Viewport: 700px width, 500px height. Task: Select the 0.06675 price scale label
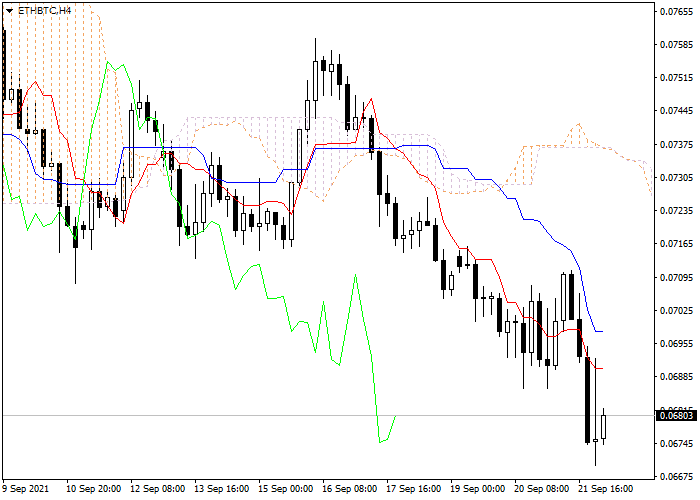(x=676, y=477)
